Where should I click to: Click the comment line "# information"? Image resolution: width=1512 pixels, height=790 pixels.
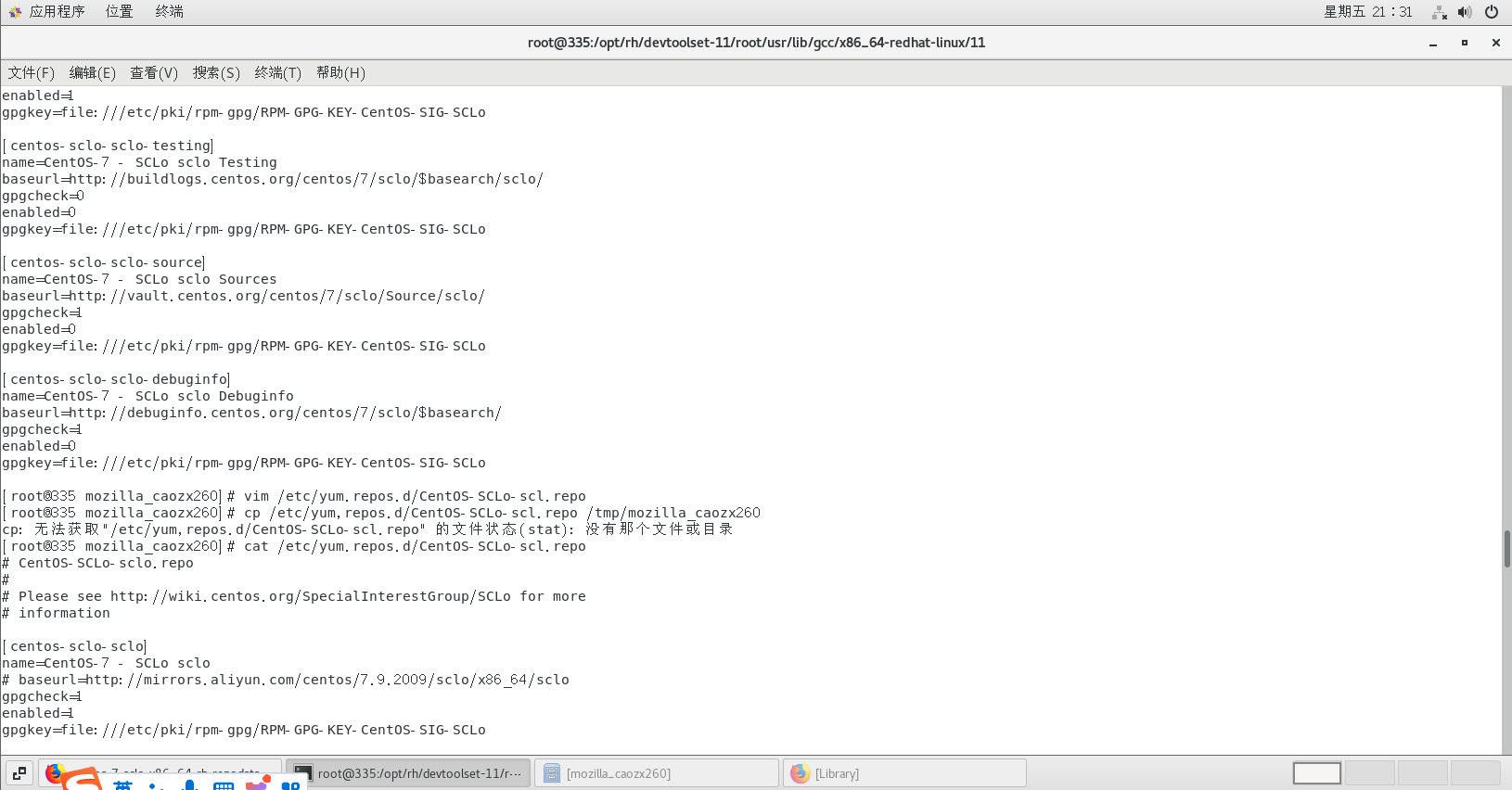click(56, 613)
